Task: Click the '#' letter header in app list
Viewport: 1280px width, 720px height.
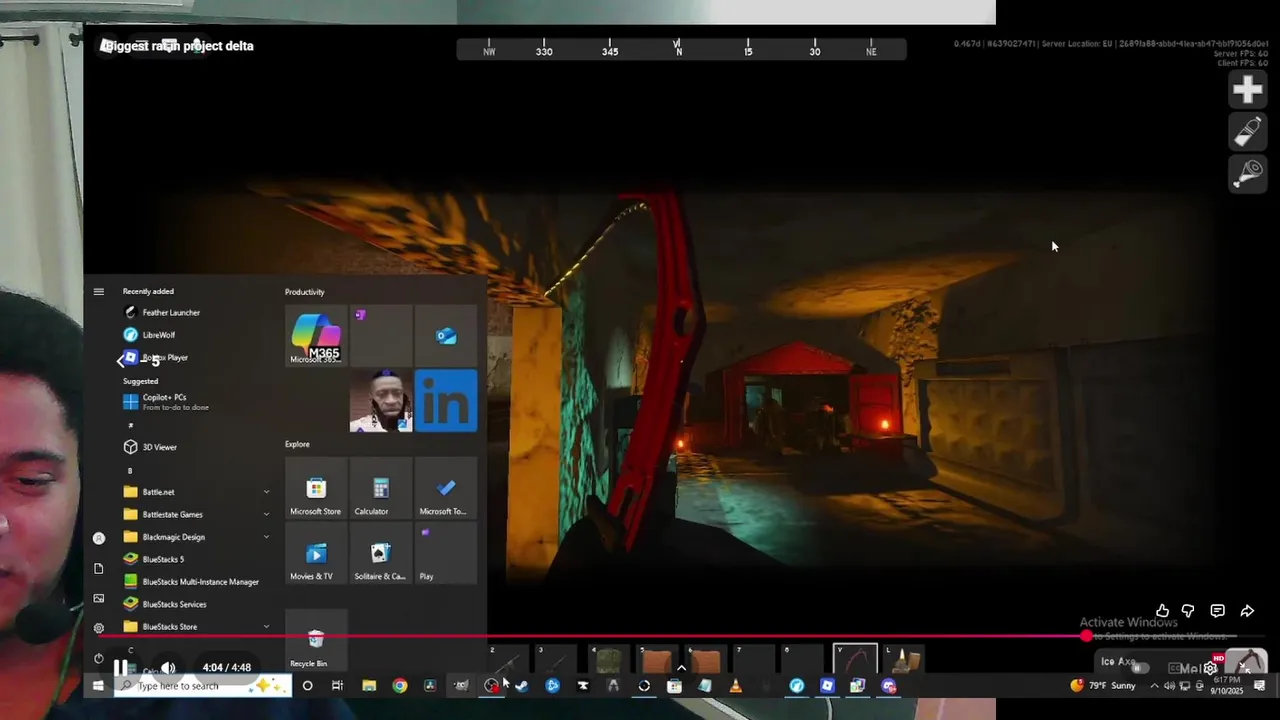Action: coord(130,425)
